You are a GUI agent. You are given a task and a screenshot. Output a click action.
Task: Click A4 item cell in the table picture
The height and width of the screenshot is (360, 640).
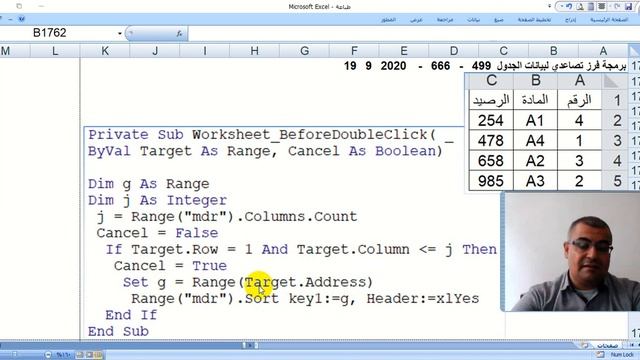pos(535,141)
